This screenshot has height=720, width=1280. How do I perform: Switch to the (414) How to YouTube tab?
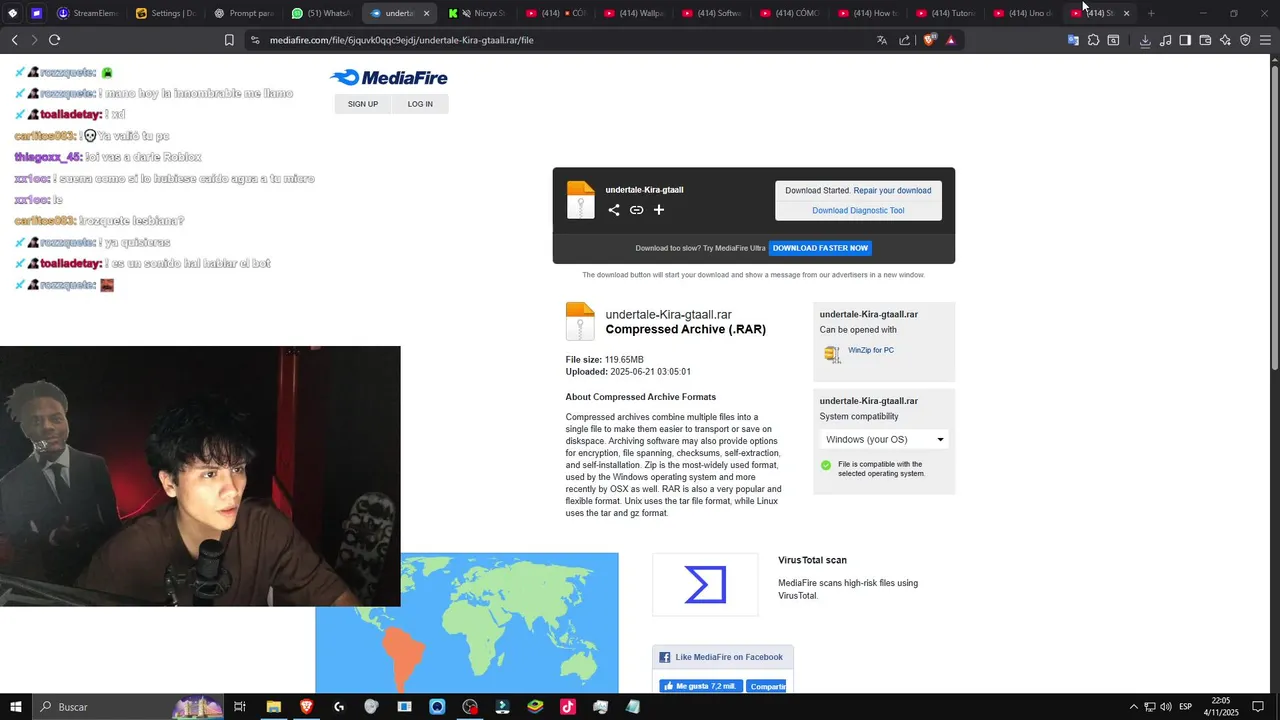coord(868,13)
